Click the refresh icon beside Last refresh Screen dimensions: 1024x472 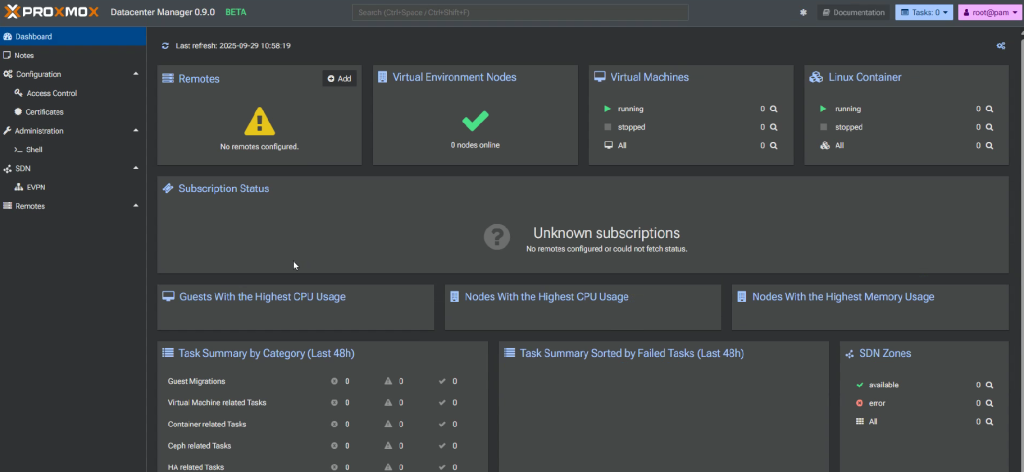pos(166,46)
